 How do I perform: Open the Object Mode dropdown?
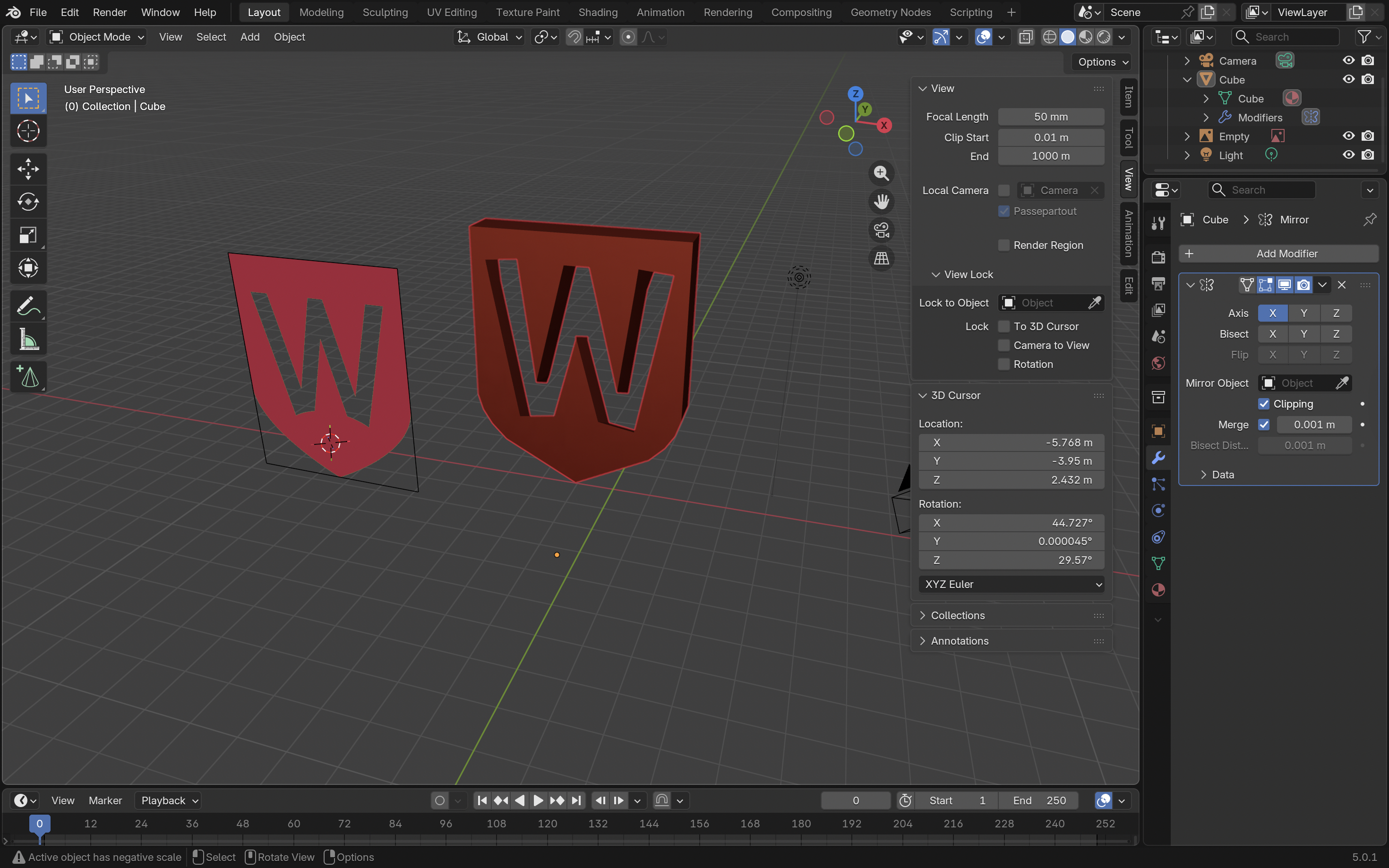point(96,37)
